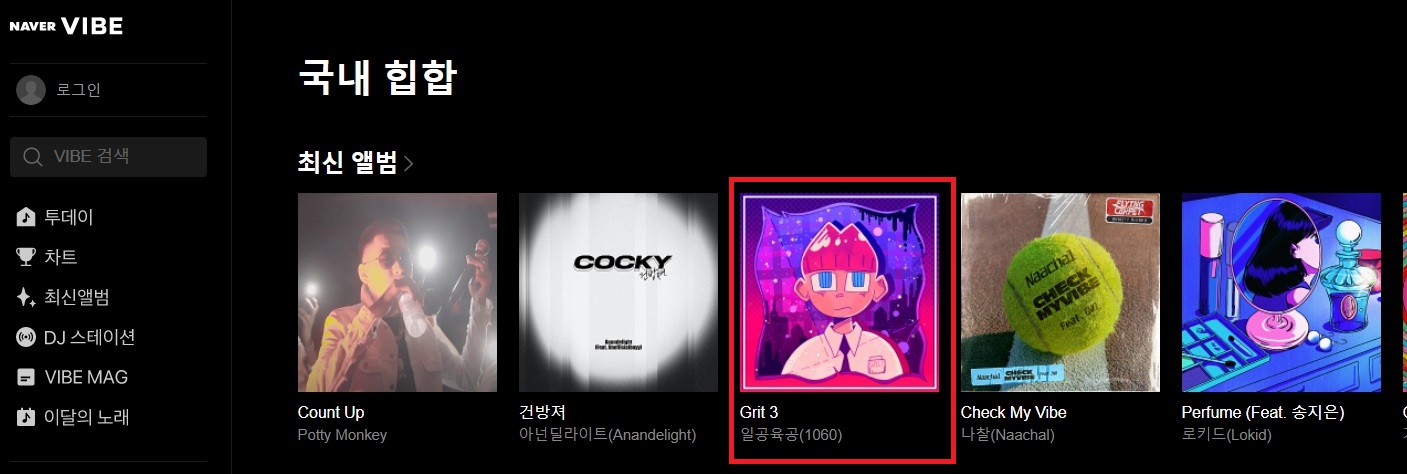The width and height of the screenshot is (1407, 474).
Task: Click 로그인 to sign in
Action: tap(78, 90)
